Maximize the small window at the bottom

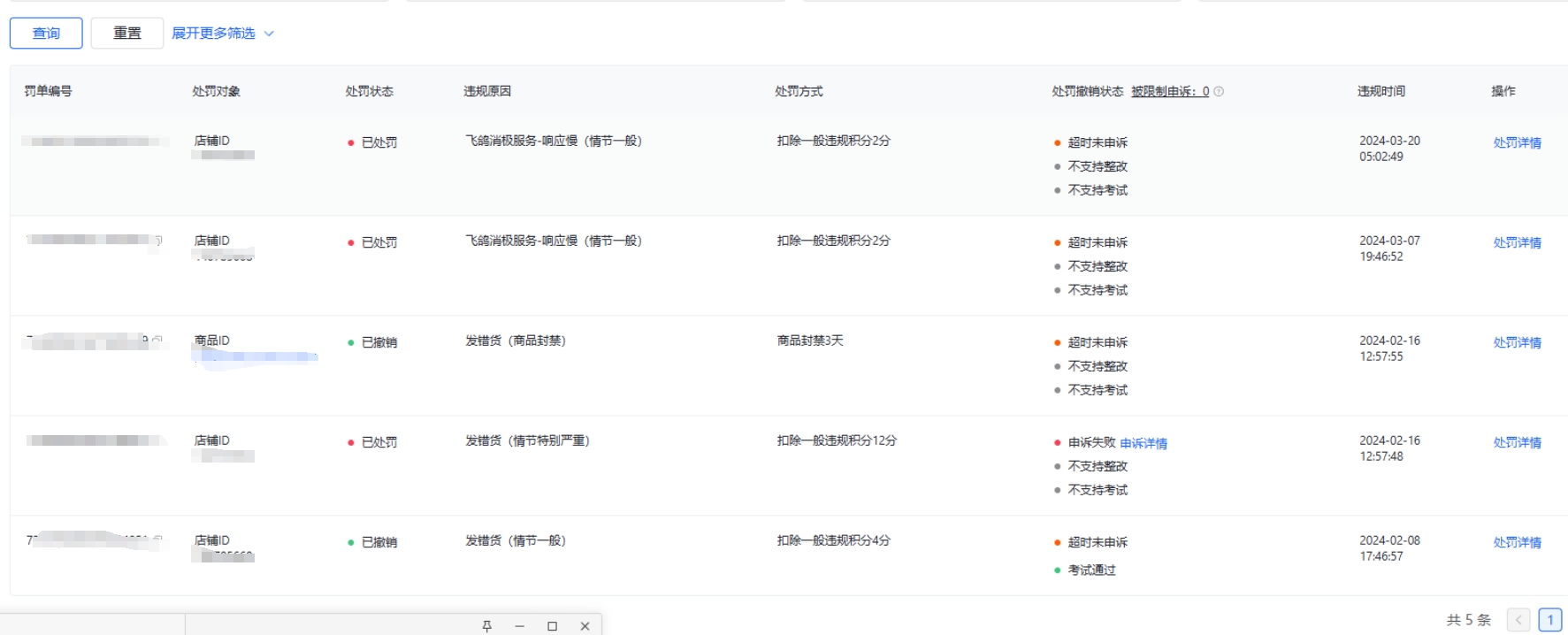click(552, 626)
